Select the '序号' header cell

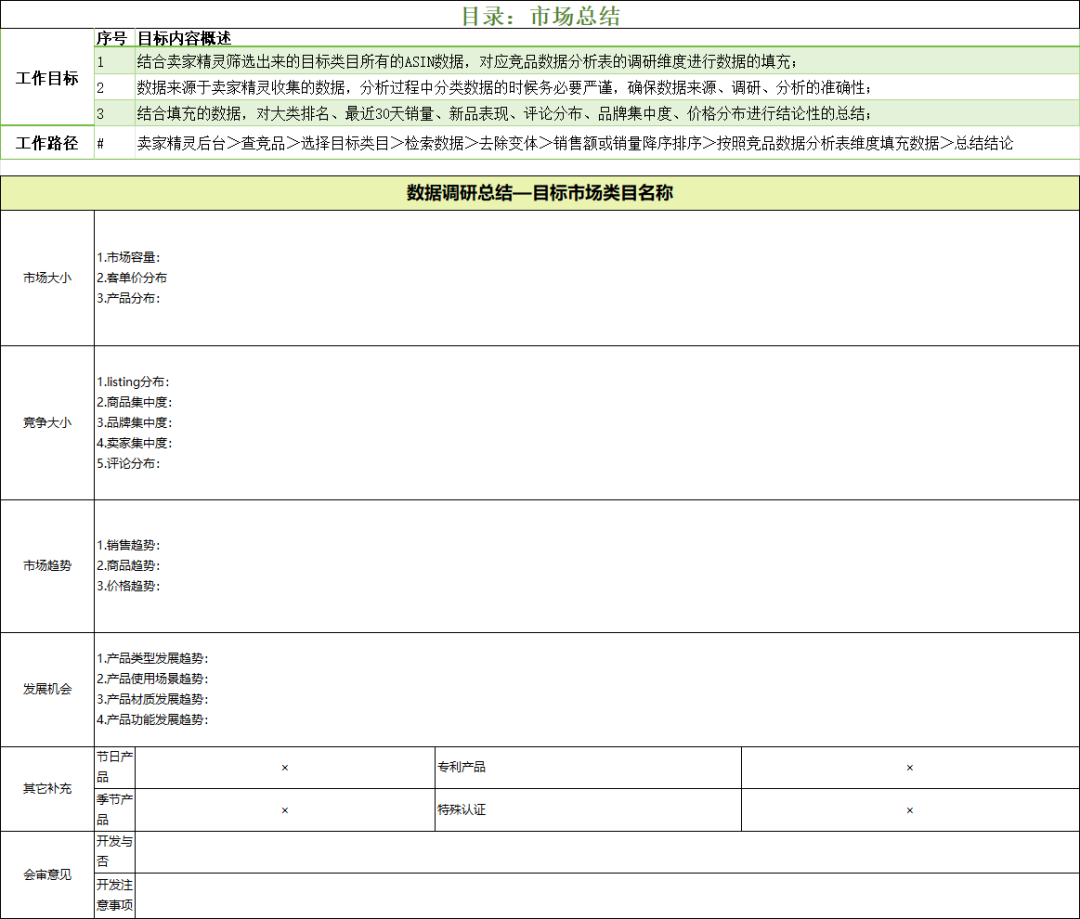point(112,39)
